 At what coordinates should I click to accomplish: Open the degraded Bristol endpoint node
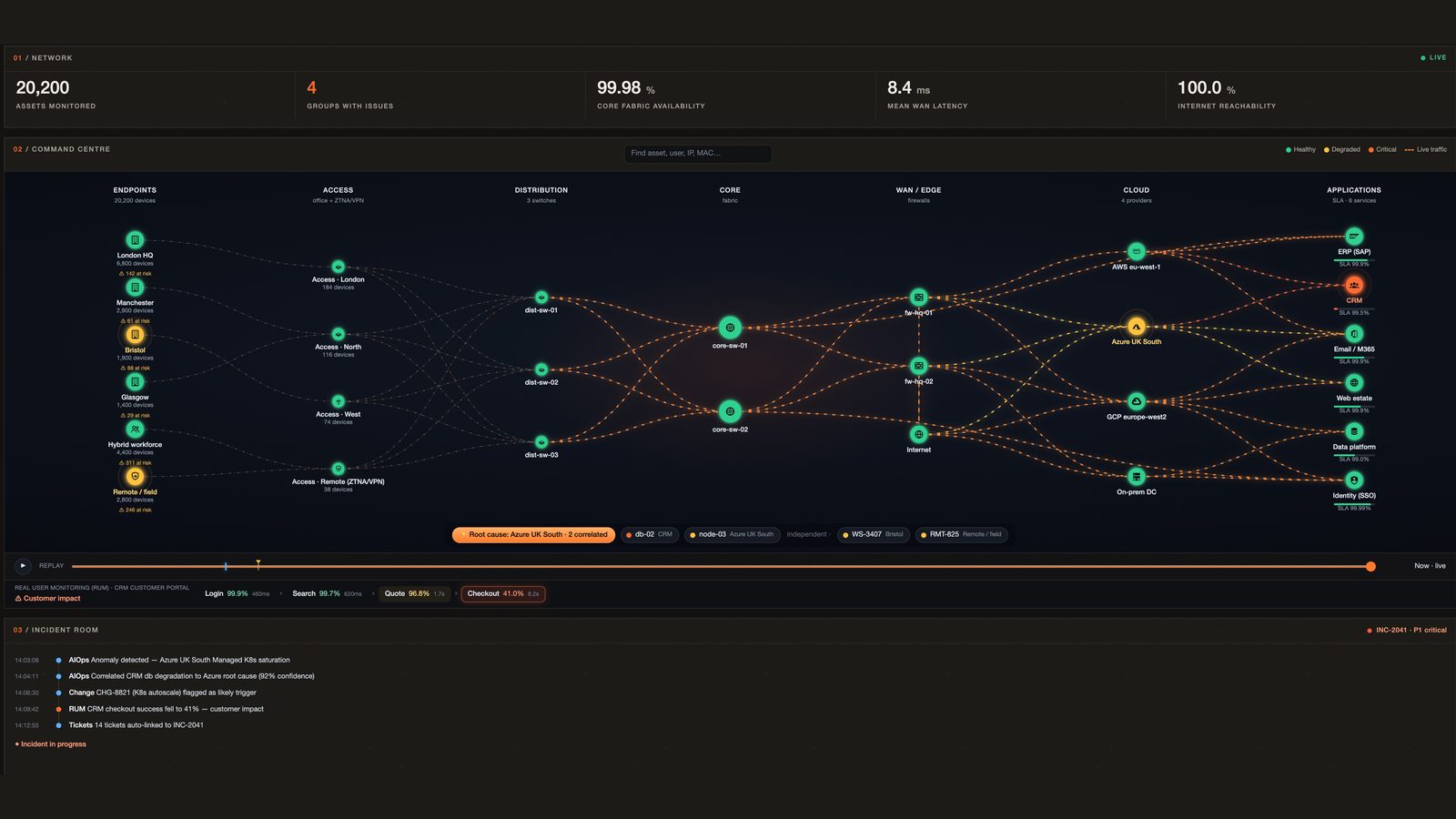[135, 335]
